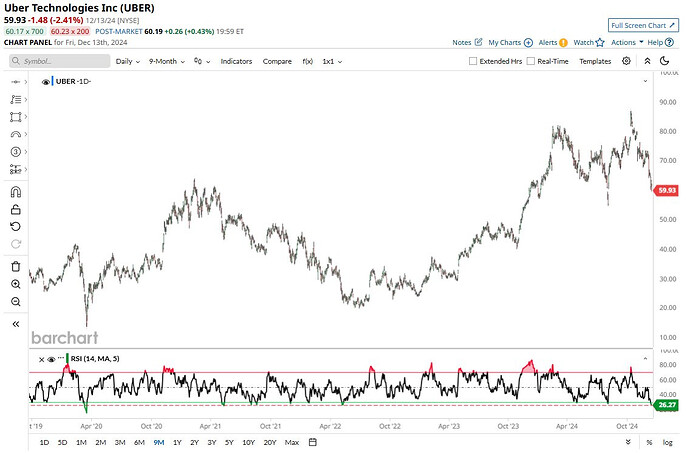Open the Daily frequency dropdown

pos(126,61)
